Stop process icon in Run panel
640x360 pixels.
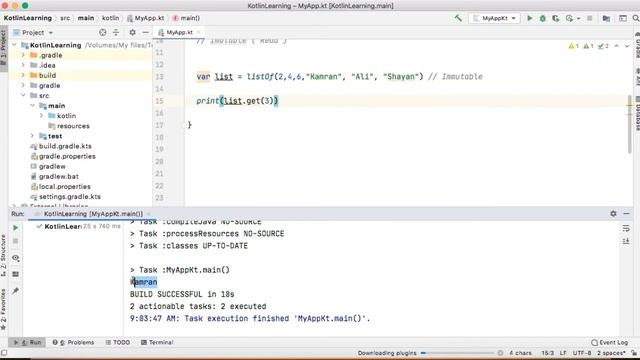(x=16, y=241)
